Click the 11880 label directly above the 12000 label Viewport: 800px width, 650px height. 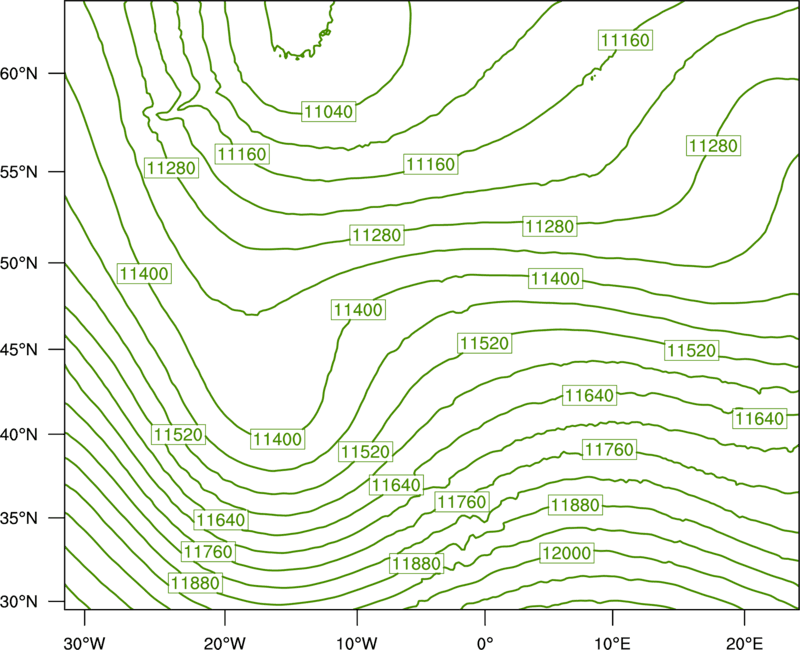pos(574,505)
